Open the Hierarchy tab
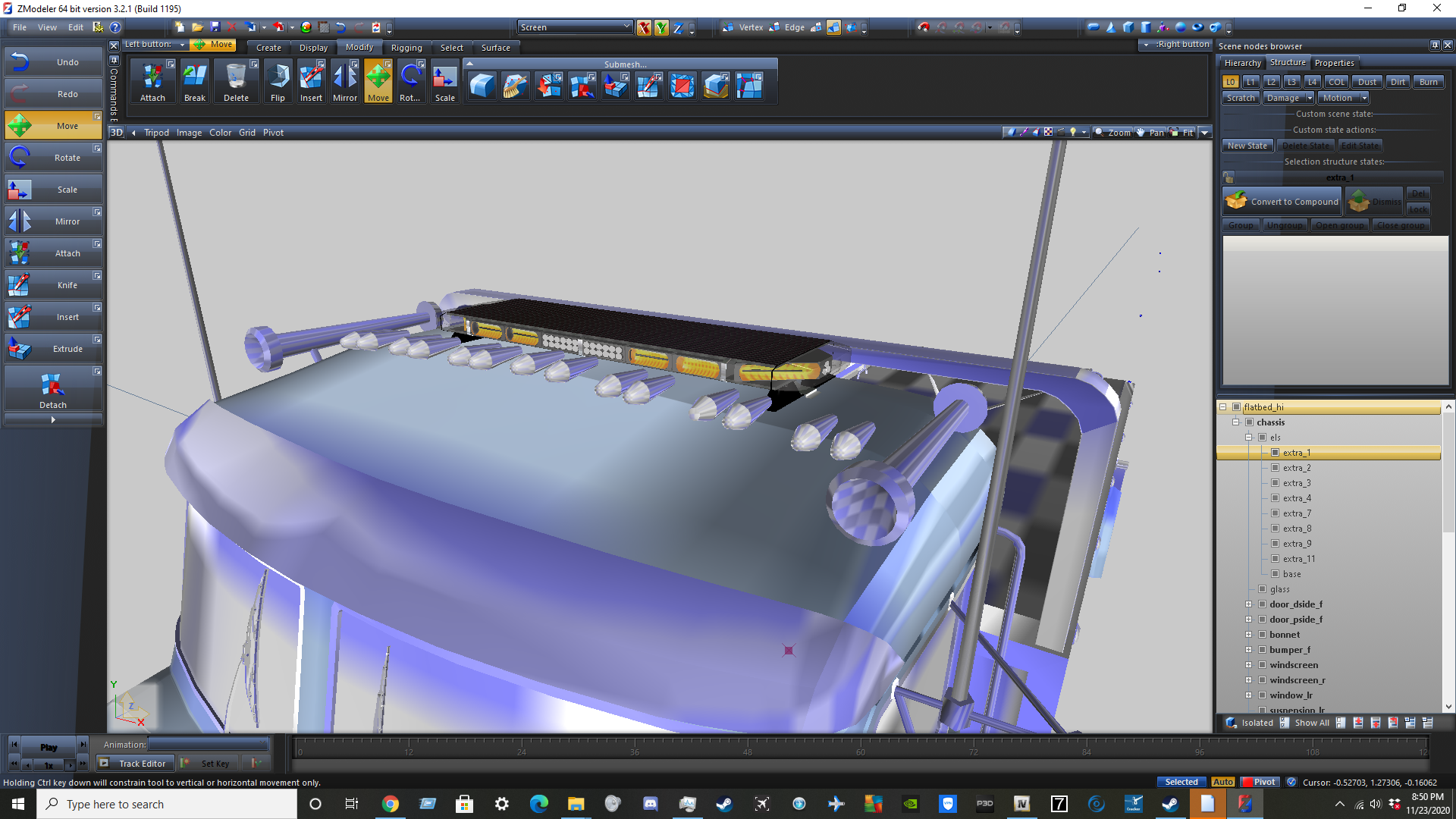Viewport: 1456px width, 819px height. [x=1242, y=63]
